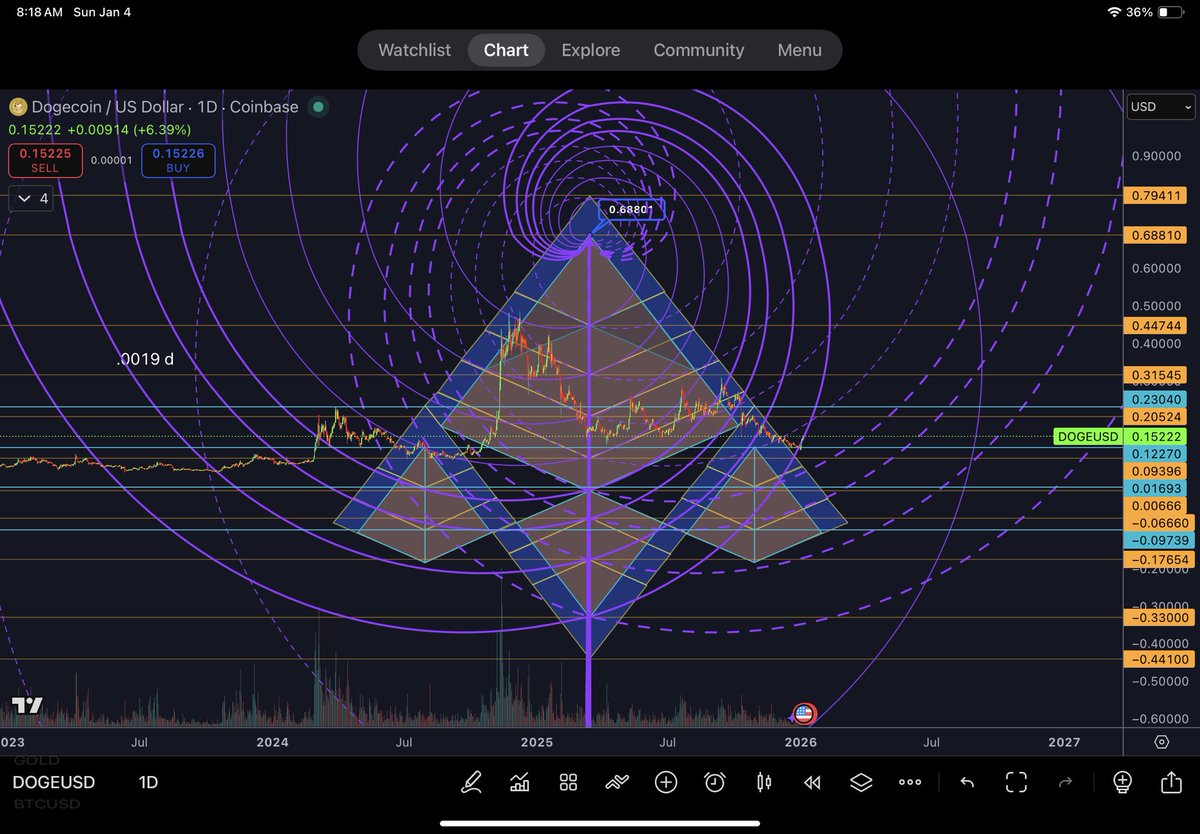Select the 0.68810 price axis tag

pos(1155,235)
